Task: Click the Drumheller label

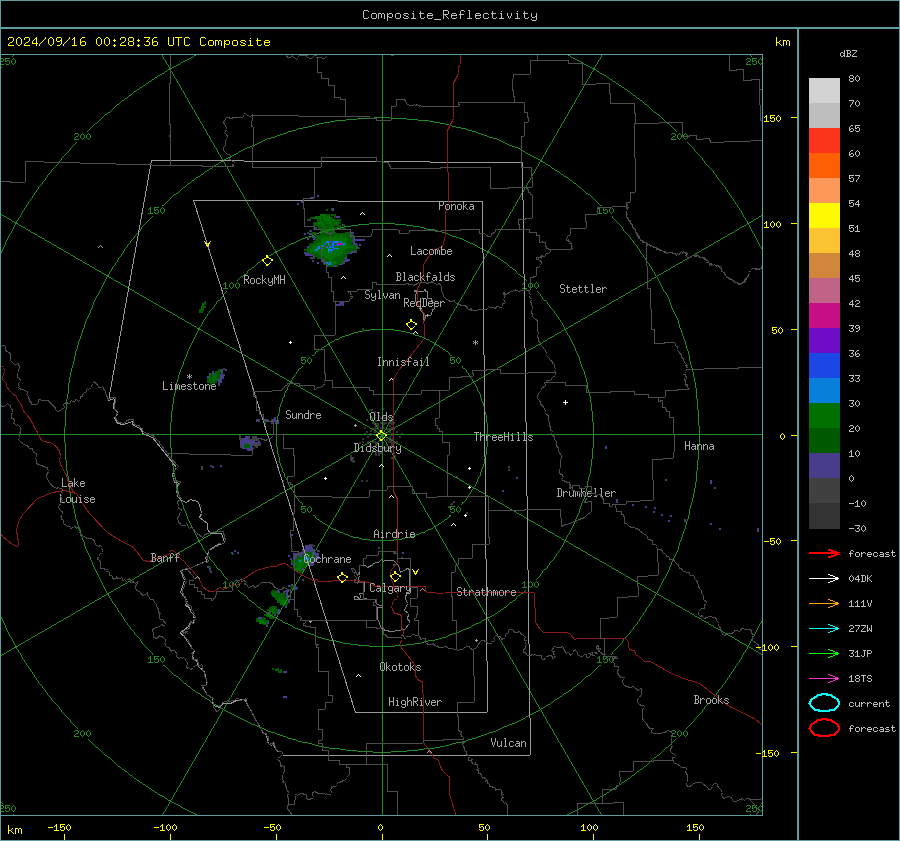Action: [x=586, y=493]
